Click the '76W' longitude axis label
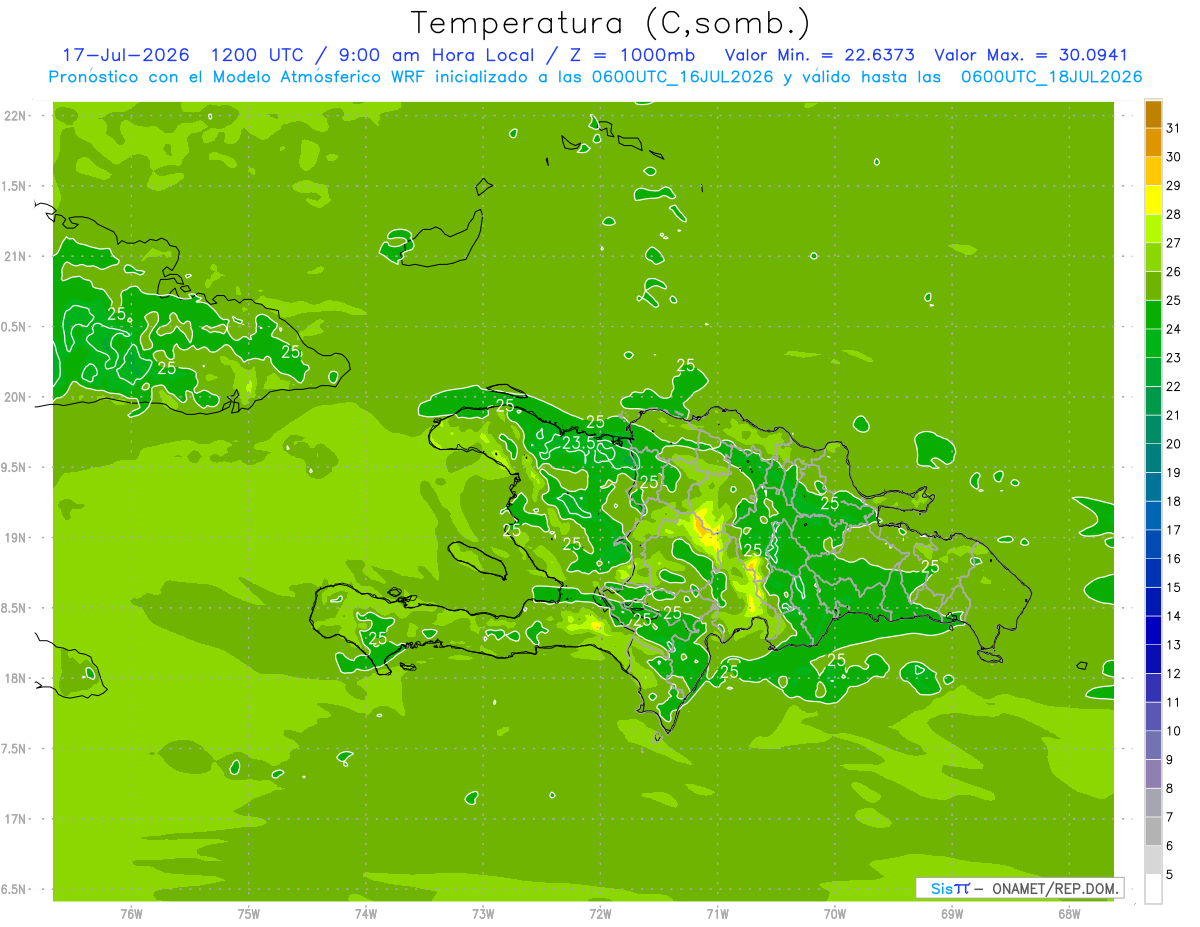Screen dimensions: 1200x927 (131, 914)
